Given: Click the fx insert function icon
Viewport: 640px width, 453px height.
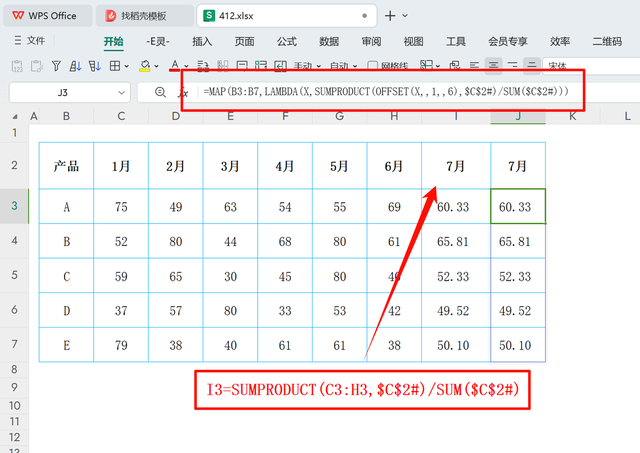Looking at the screenshot, I should [x=183, y=93].
